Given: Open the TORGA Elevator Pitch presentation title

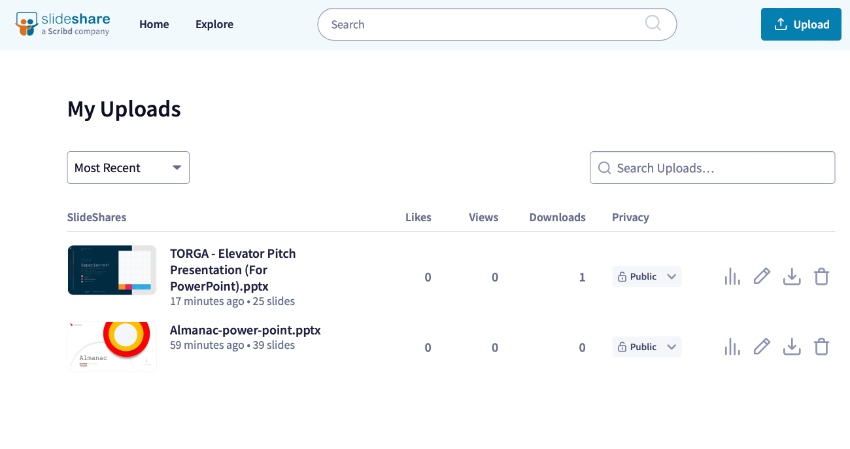Looking at the screenshot, I should coord(233,270).
